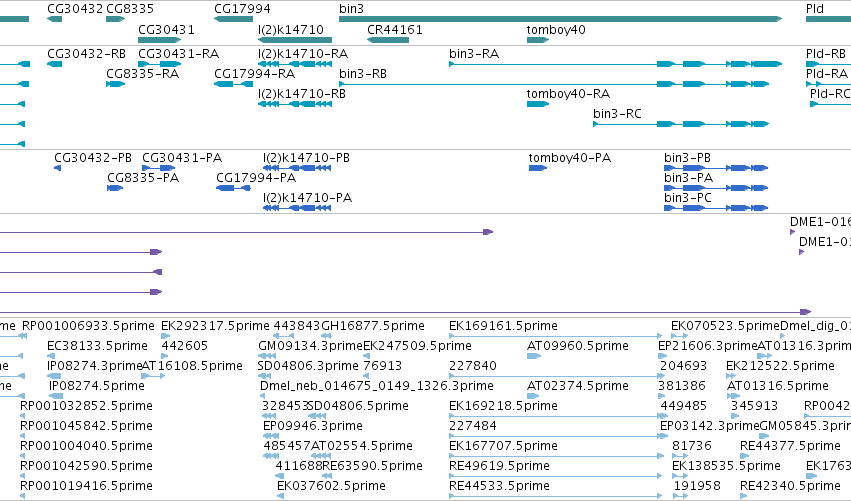Select the bin3-RA transcript label
The height and width of the screenshot is (501, 851).
coord(474,54)
